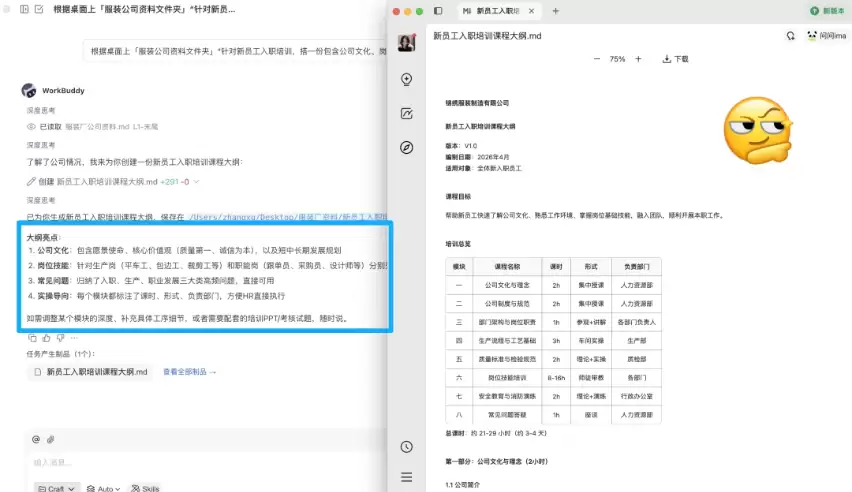Viewport: 852px width, 492px height.
Task: Click the WorkBuddy conversation title in header
Action: [x=144, y=9]
